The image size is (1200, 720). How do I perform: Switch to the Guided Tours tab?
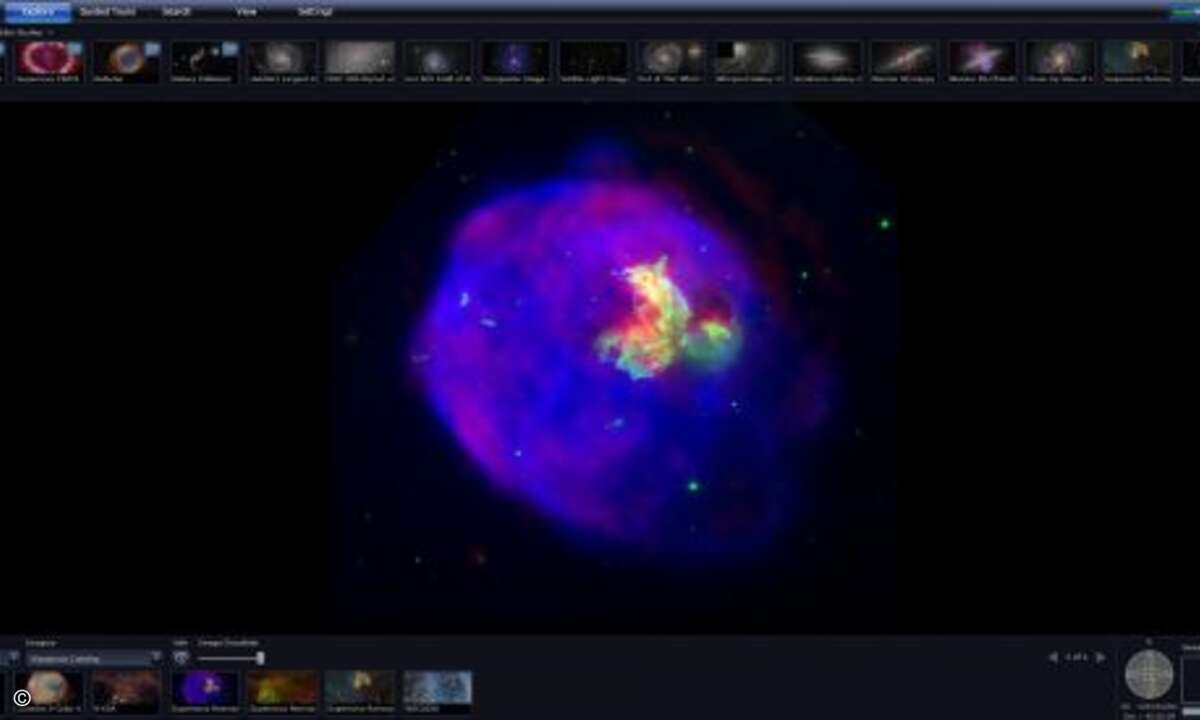(108, 12)
